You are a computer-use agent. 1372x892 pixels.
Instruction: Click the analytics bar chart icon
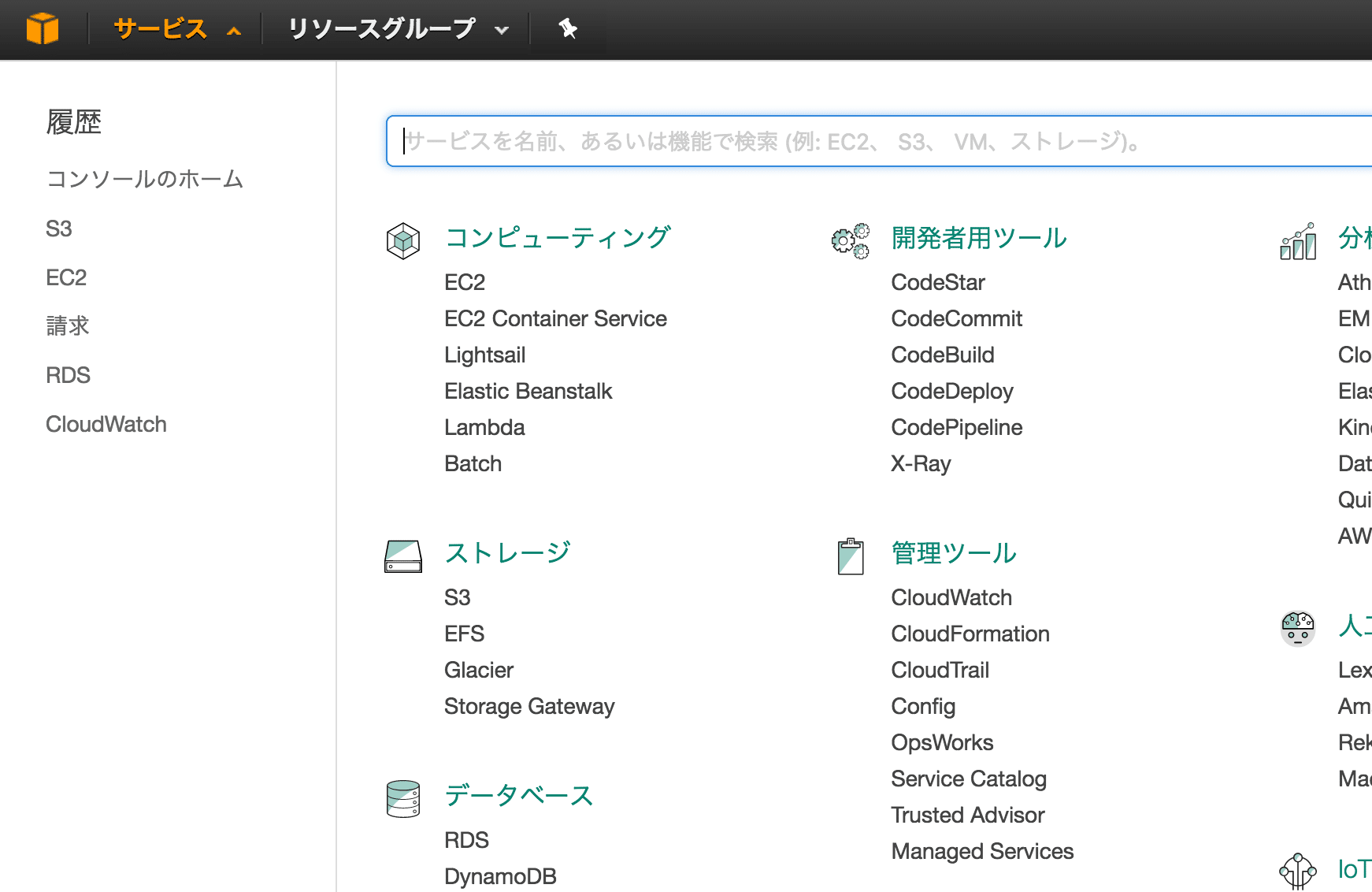[x=1298, y=240]
